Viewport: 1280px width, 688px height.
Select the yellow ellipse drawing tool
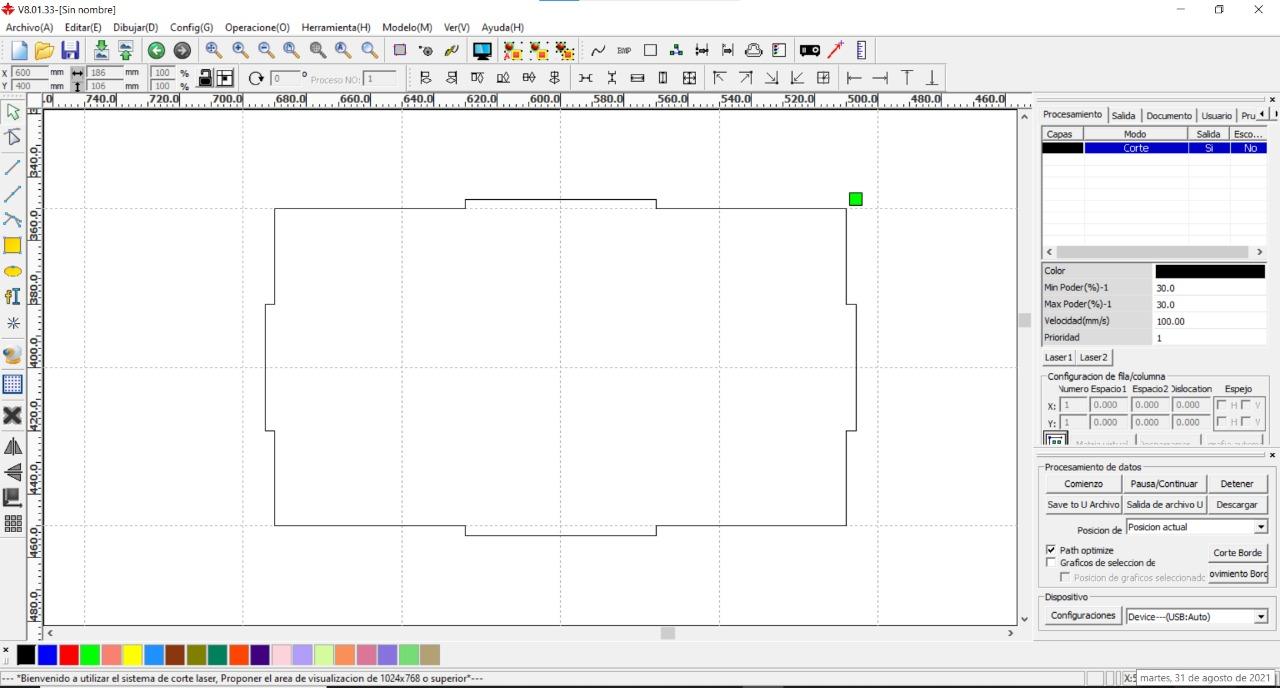click(x=13, y=272)
